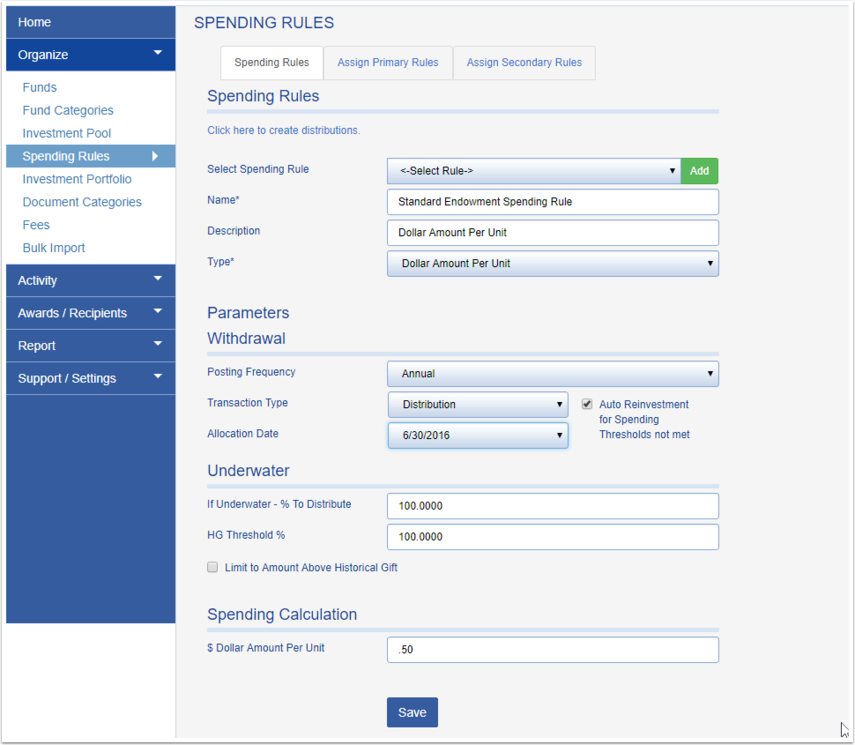Click the 'Click here to create distributions' link
The image size is (855, 745).
pos(284,130)
